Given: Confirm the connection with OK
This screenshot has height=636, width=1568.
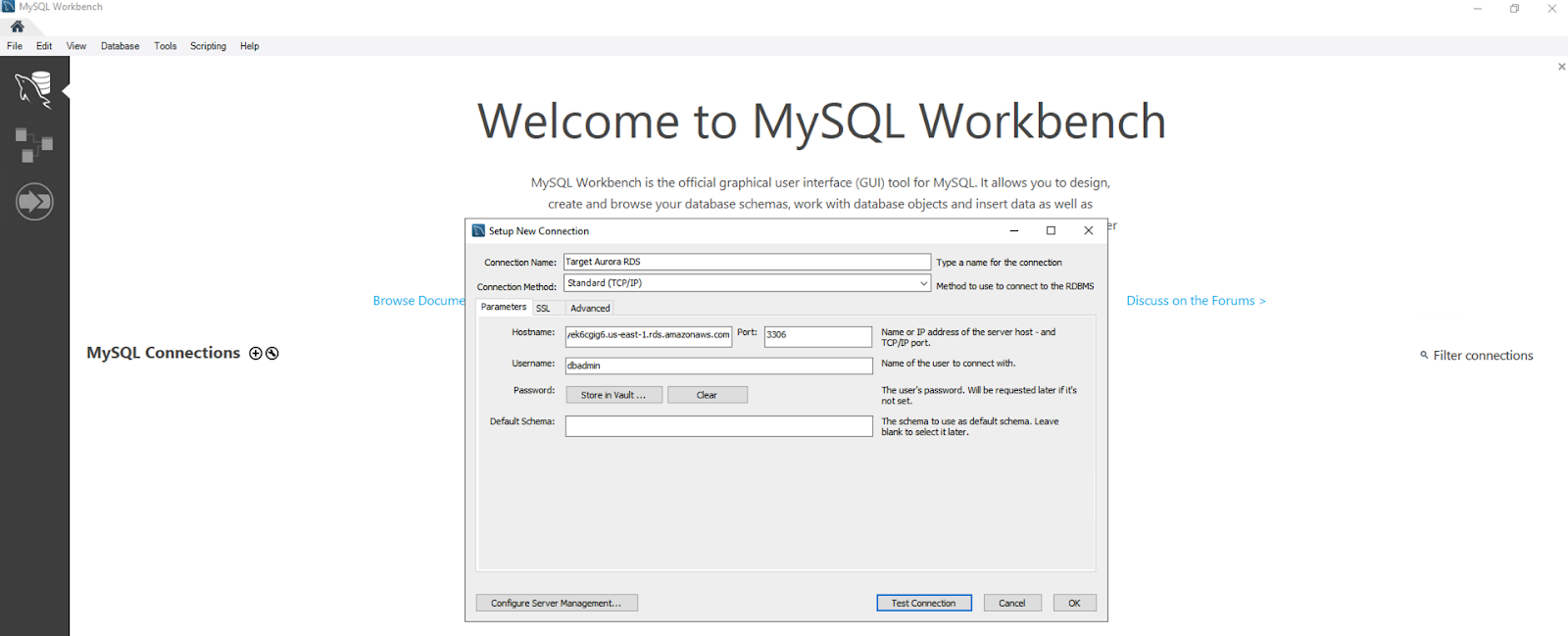Looking at the screenshot, I should tap(1074, 603).
